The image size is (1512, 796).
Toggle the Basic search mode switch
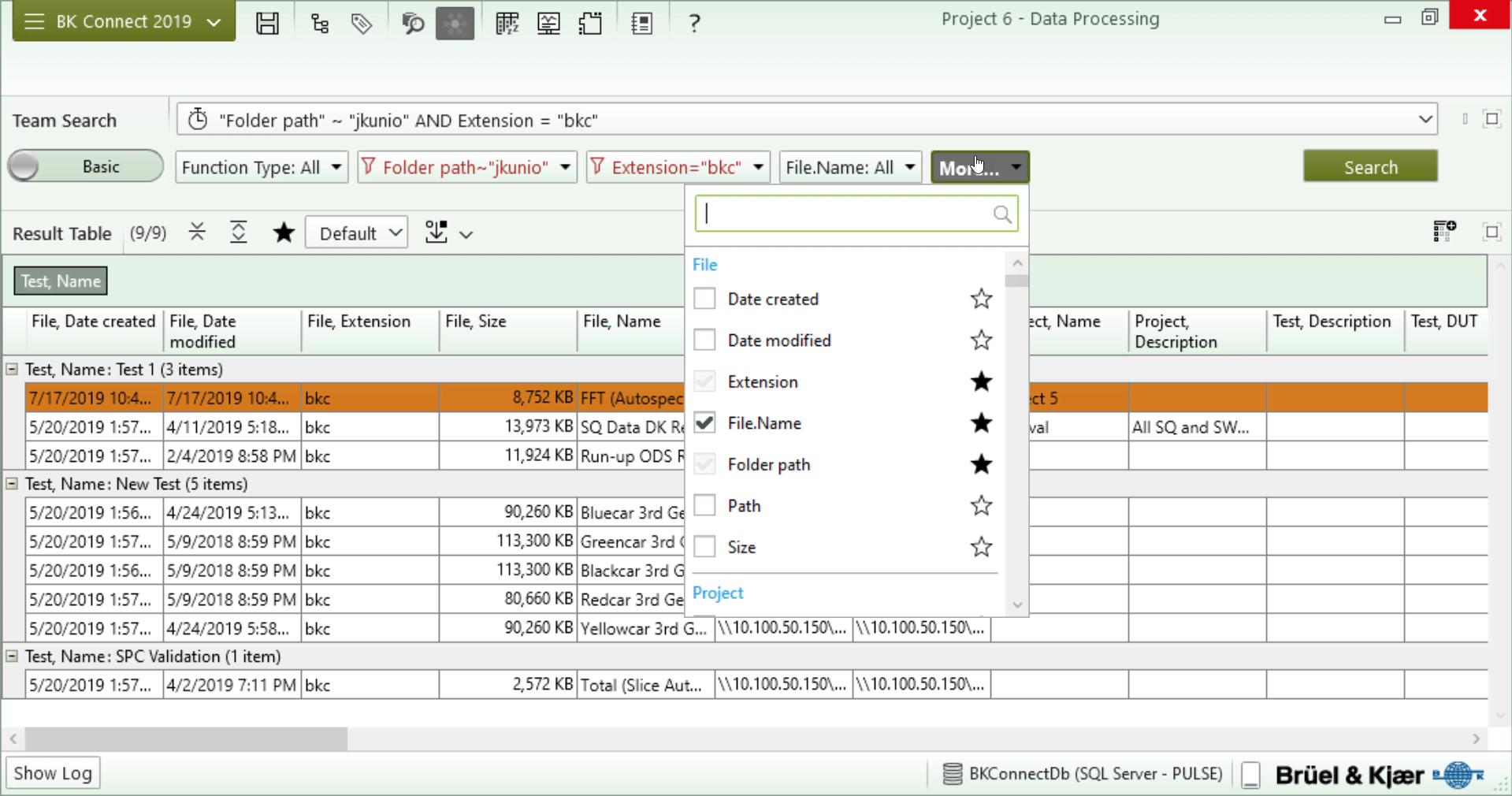click(x=85, y=167)
